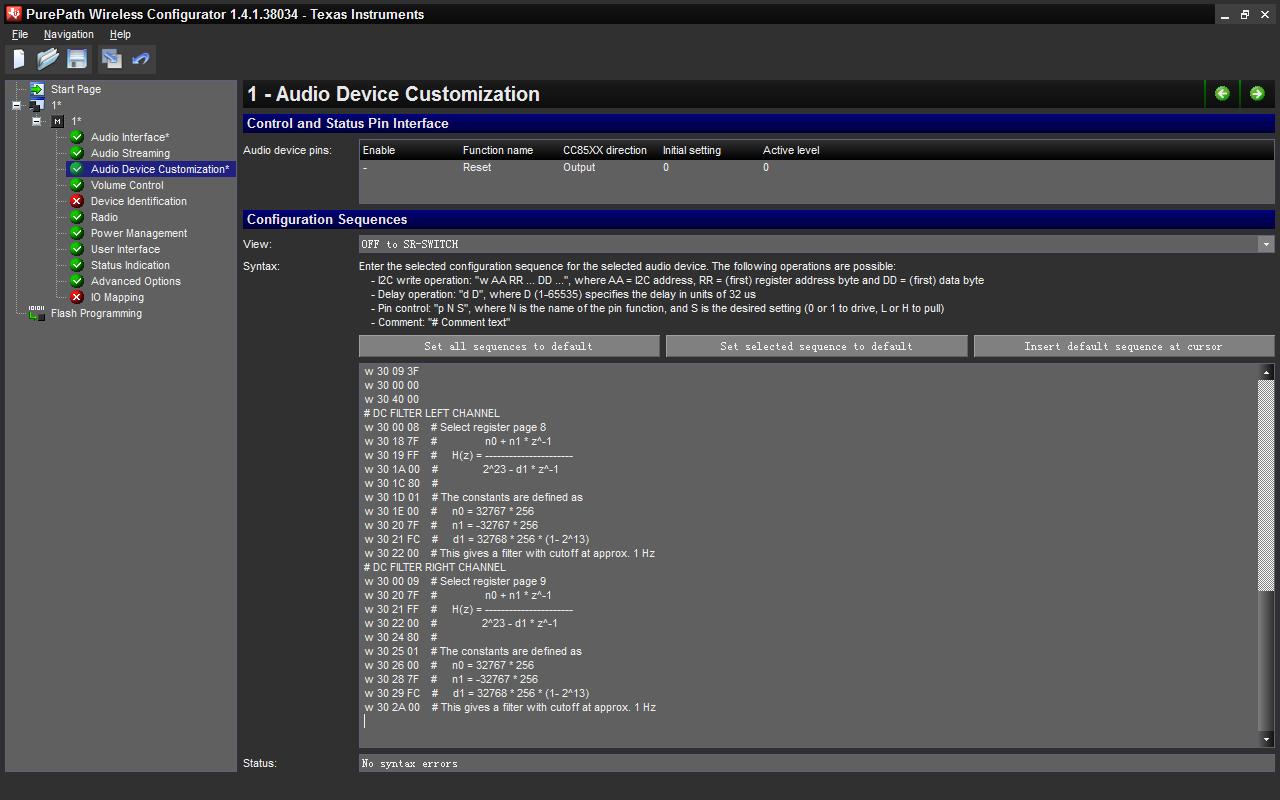Click the sequence editor scroll-up arrow
The height and width of the screenshot is (800, 1280).
point(1266,372)
